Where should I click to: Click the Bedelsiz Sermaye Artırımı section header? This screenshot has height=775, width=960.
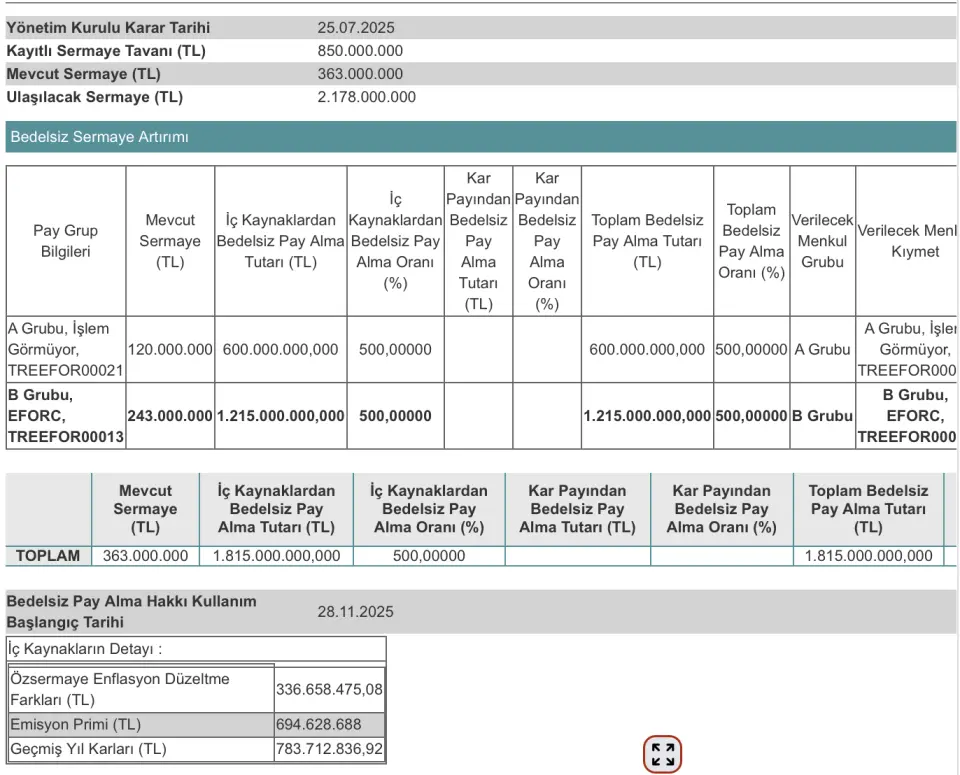[x=99, y=137]
